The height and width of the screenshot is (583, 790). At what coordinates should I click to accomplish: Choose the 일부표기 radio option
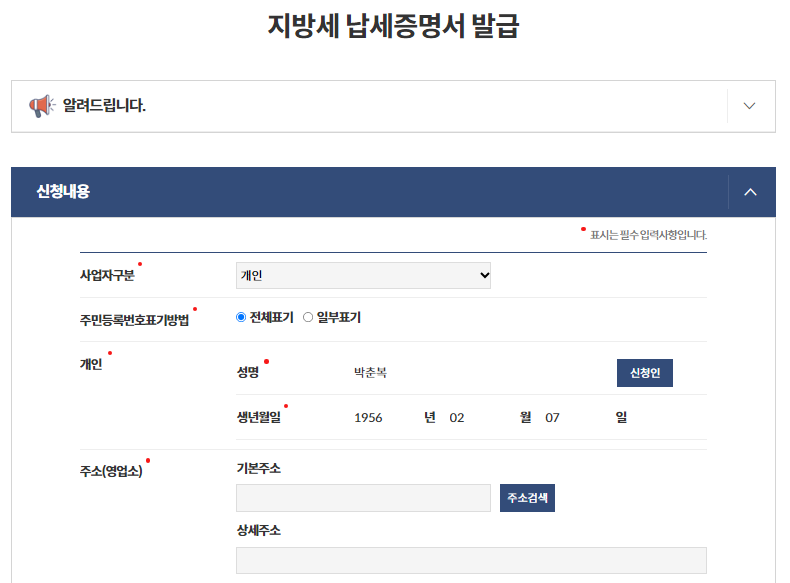(x=308, y=318)
